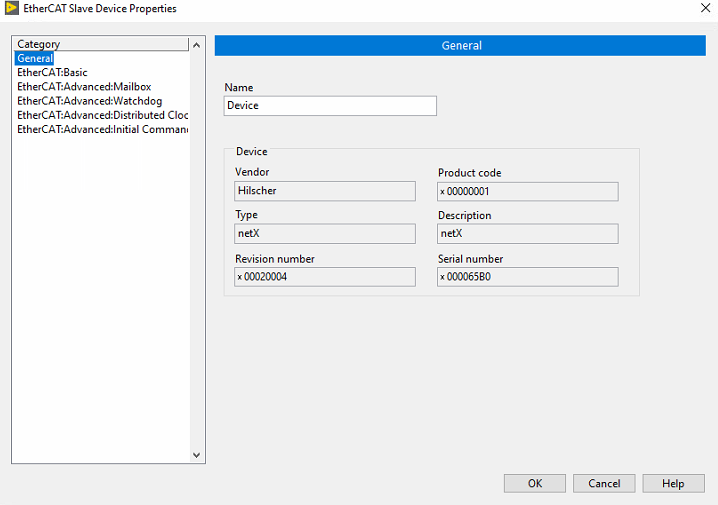This screenshot has width=718, height=505.
Task: Close the EtherCAT Slave Device Properties dialog
Action: (x=706, y=8)
